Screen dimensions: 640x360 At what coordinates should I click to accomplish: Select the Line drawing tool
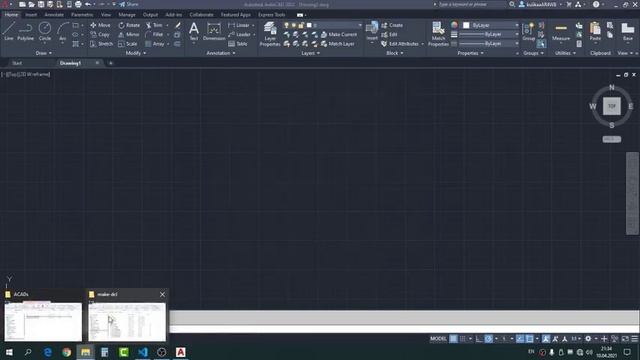click(9, 31)
